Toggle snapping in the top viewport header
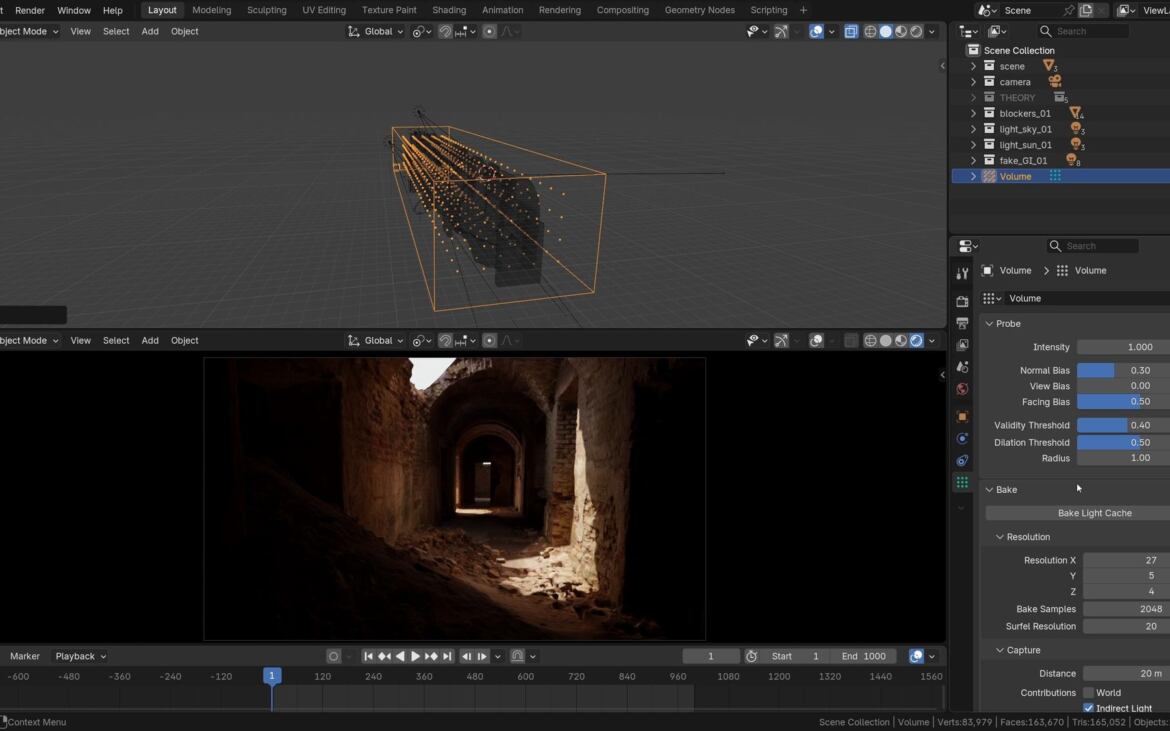The image size is (1170, 731). pos(445,31)
